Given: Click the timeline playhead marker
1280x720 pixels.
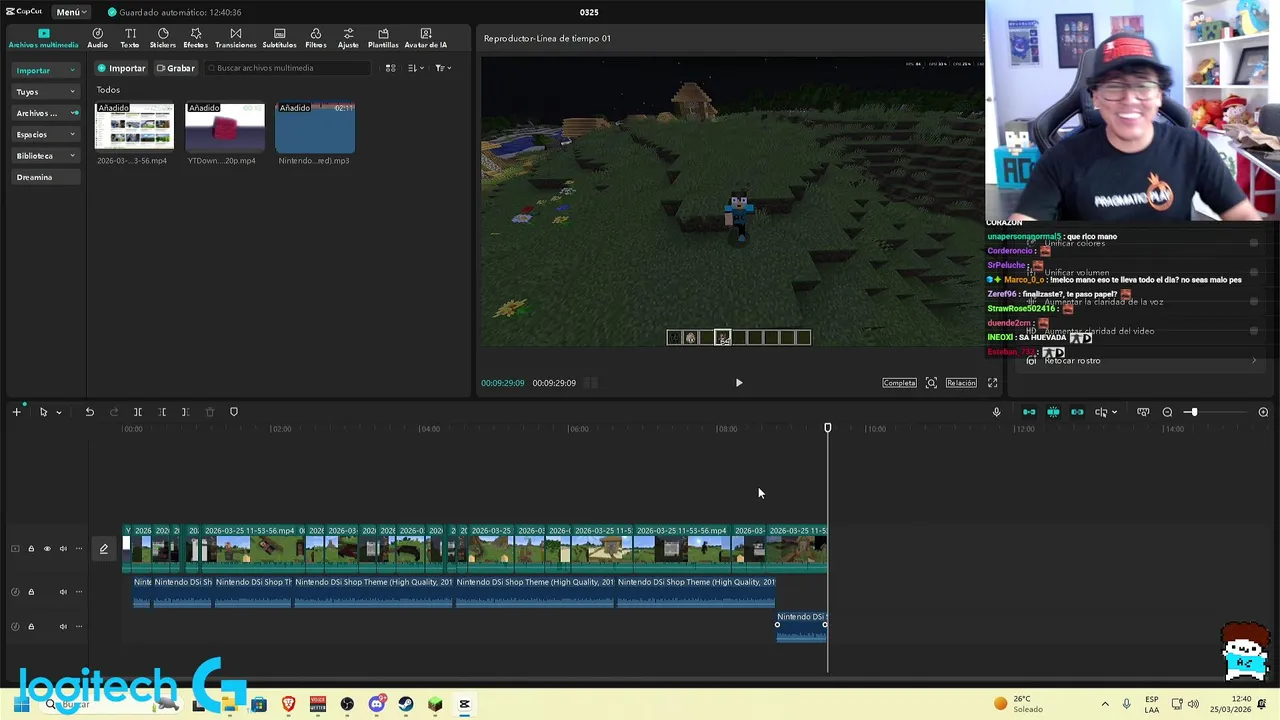Looking at the screenshot, I should coord(828,428).
